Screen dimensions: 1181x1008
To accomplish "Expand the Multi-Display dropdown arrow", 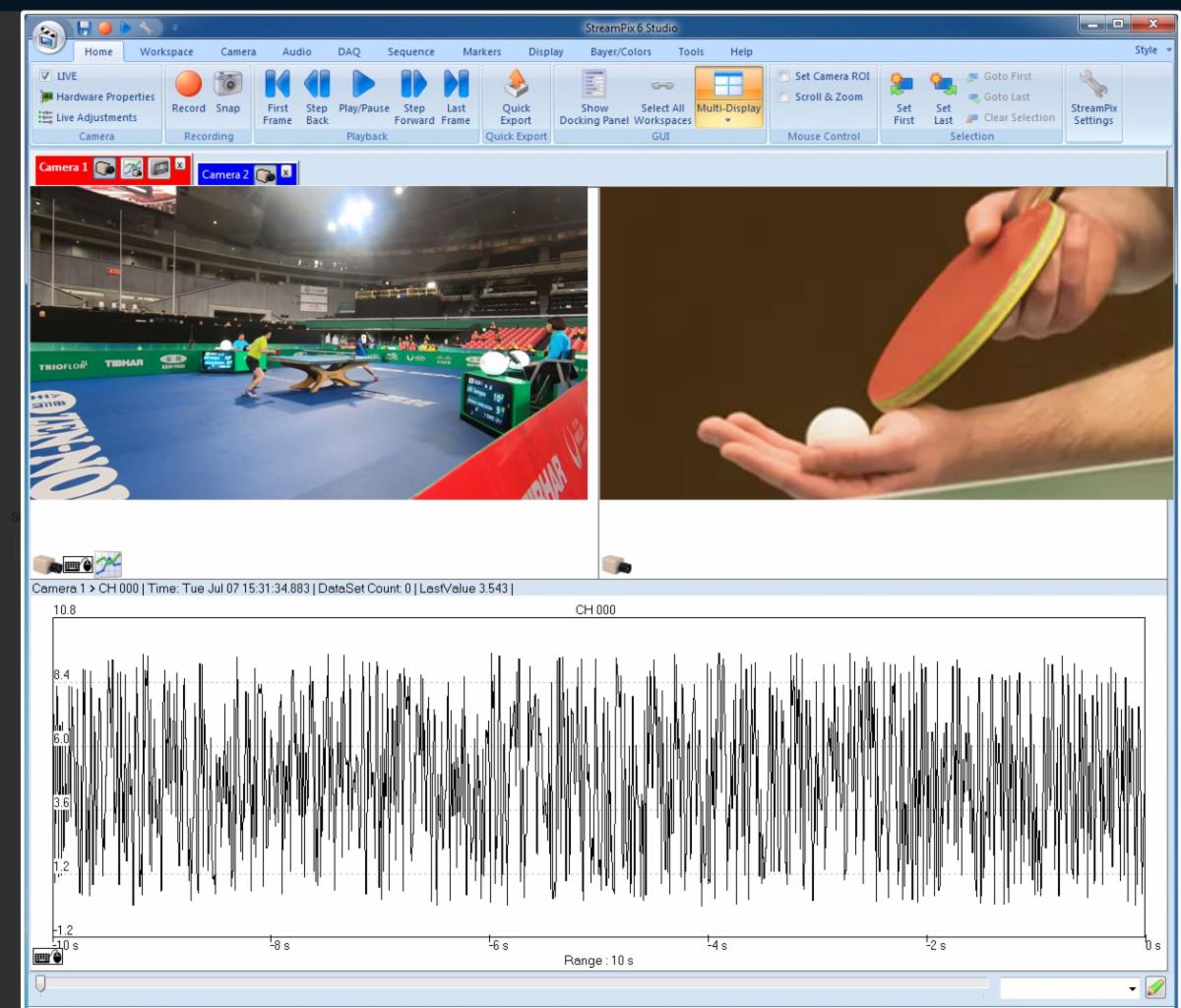I will point(728,121).
